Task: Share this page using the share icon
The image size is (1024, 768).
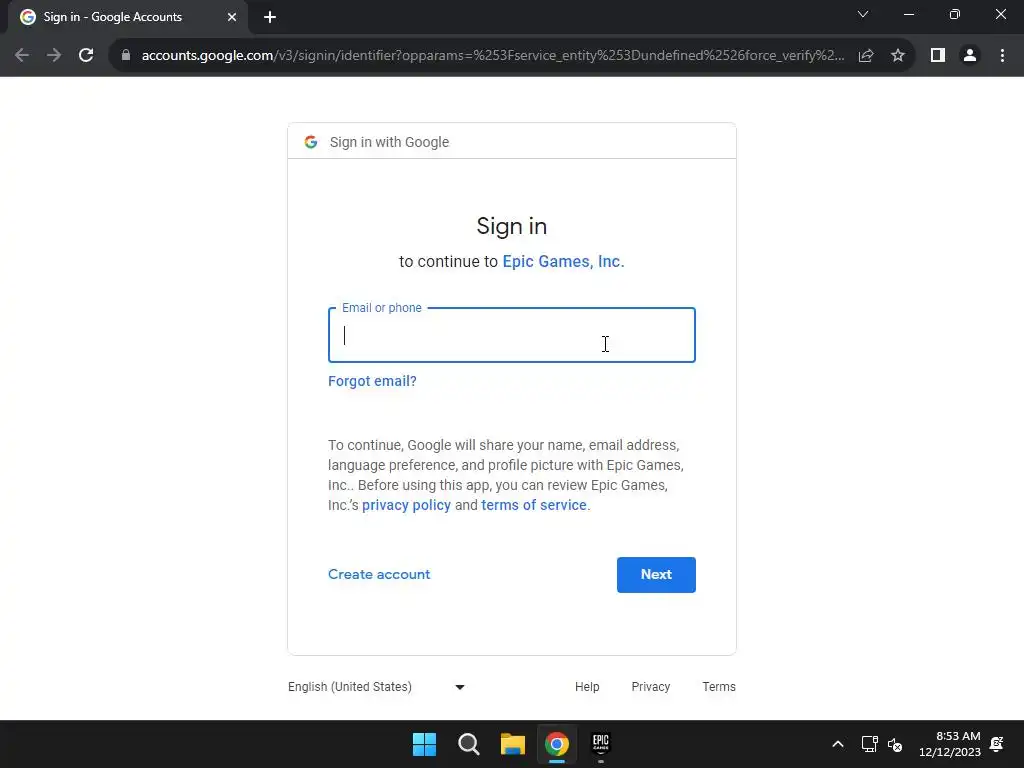Action: (866, 56)
